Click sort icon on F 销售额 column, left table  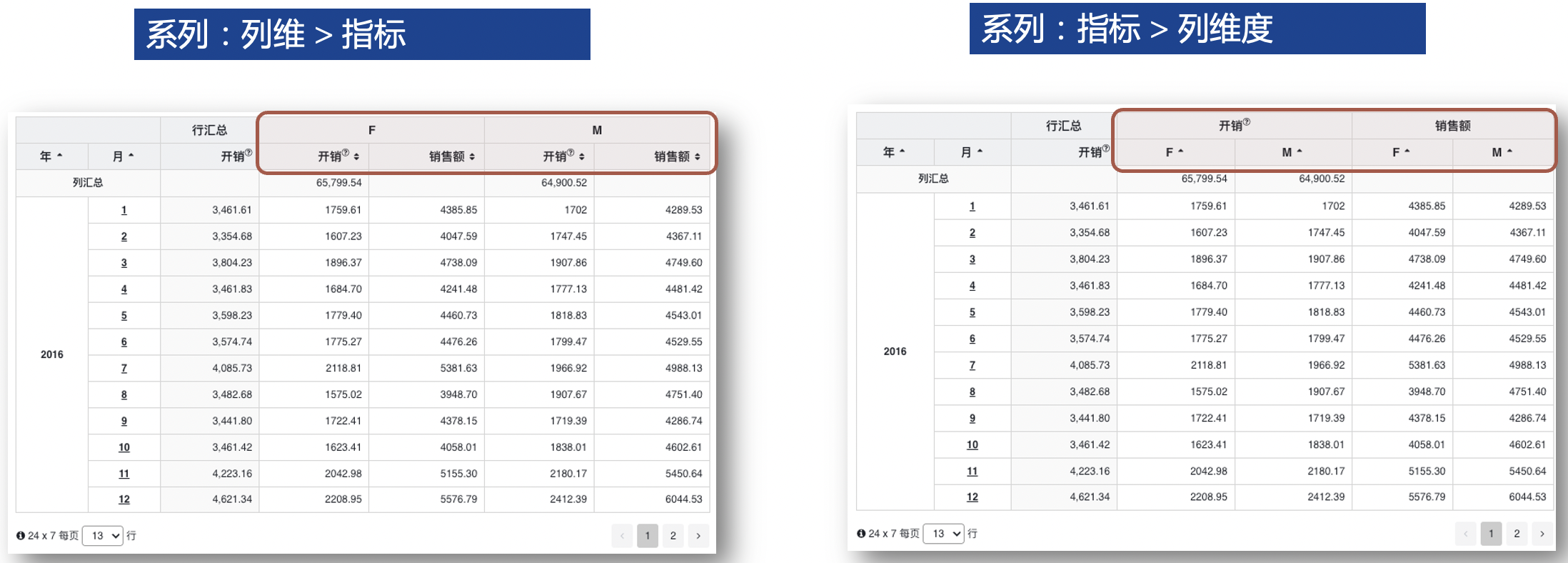(x=472, y=156)
